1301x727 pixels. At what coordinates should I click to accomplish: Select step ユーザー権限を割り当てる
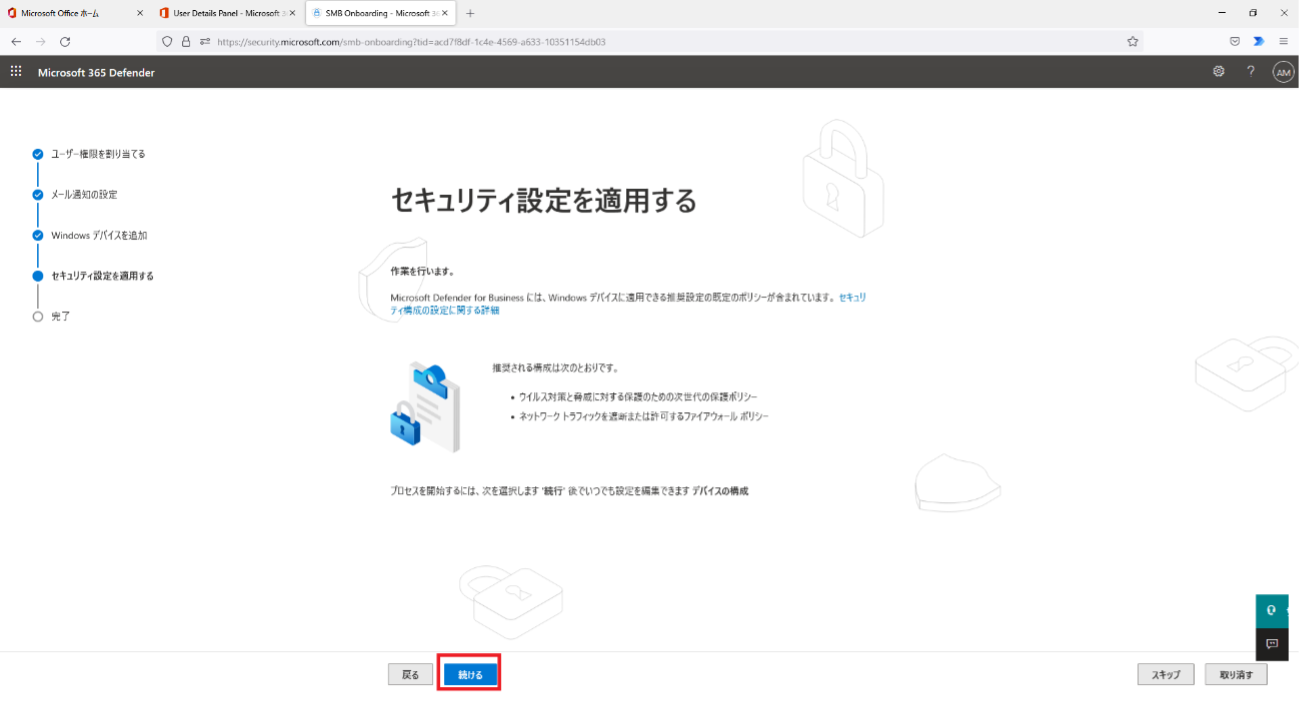point(98,154)
